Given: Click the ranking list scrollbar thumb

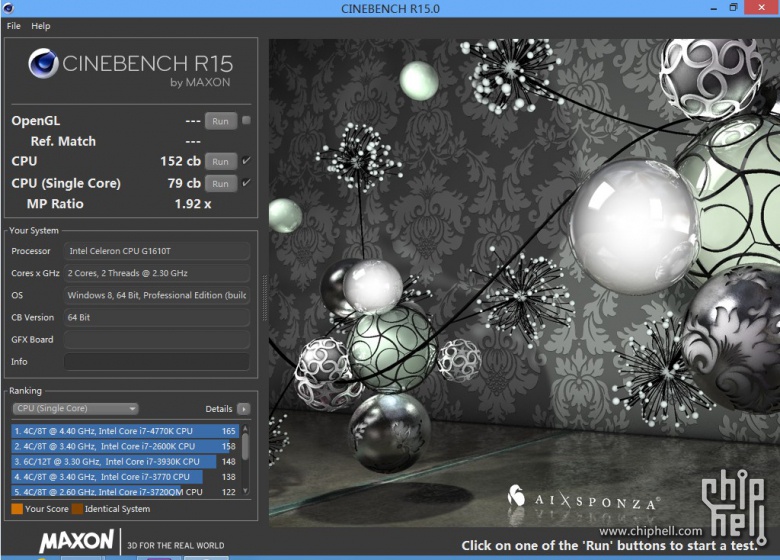Looking at the screenshot, I should pos(245,446).
